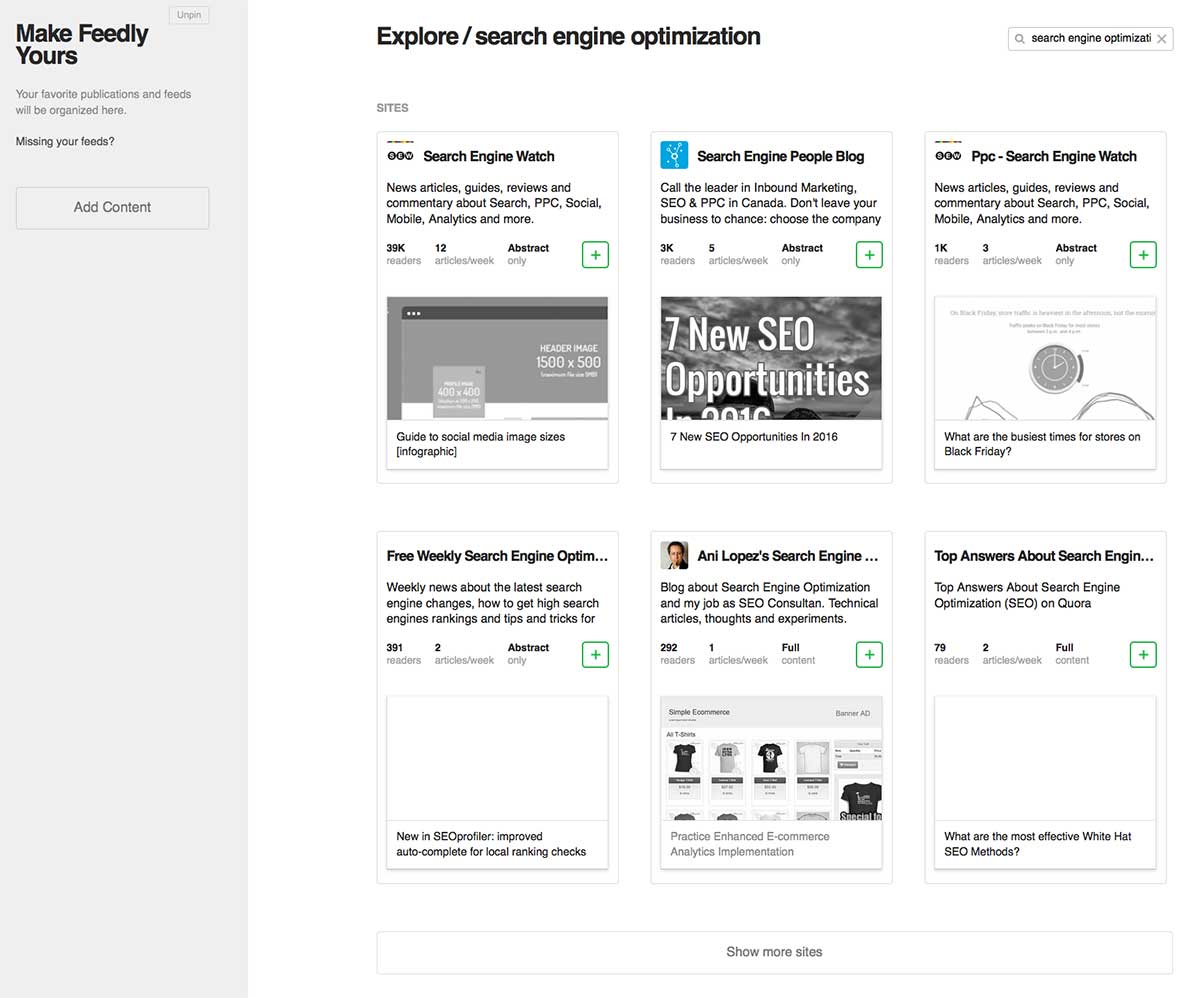The height and width of the screenshot is (998, 1200).
Task: Click Search Engine Watch description text
Action: 494,203
